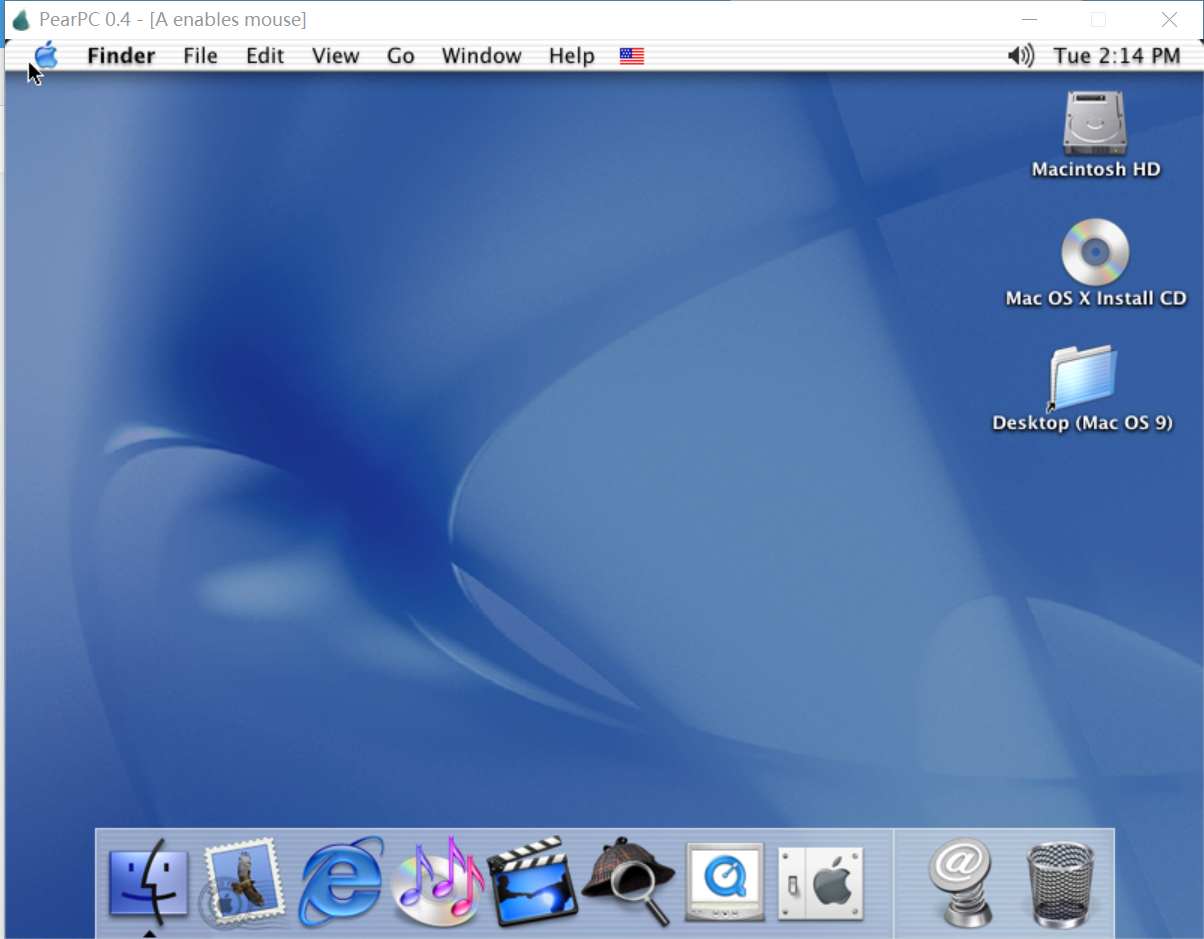Click the US flag keyboard input menu

tap(632, 56)
